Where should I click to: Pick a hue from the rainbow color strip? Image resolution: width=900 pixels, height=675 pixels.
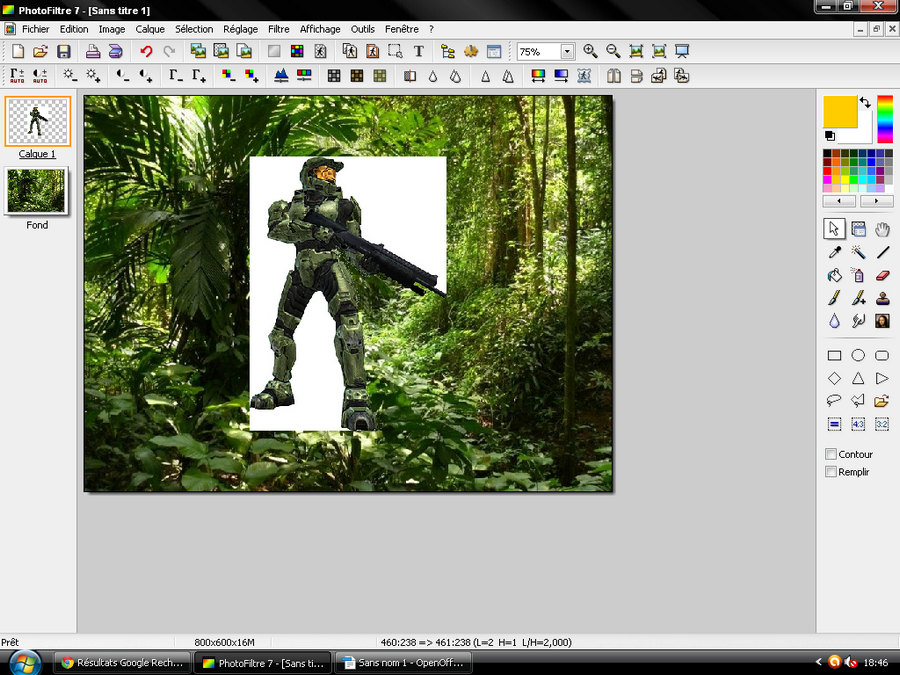pyautogui.click(x=885, y=119)
